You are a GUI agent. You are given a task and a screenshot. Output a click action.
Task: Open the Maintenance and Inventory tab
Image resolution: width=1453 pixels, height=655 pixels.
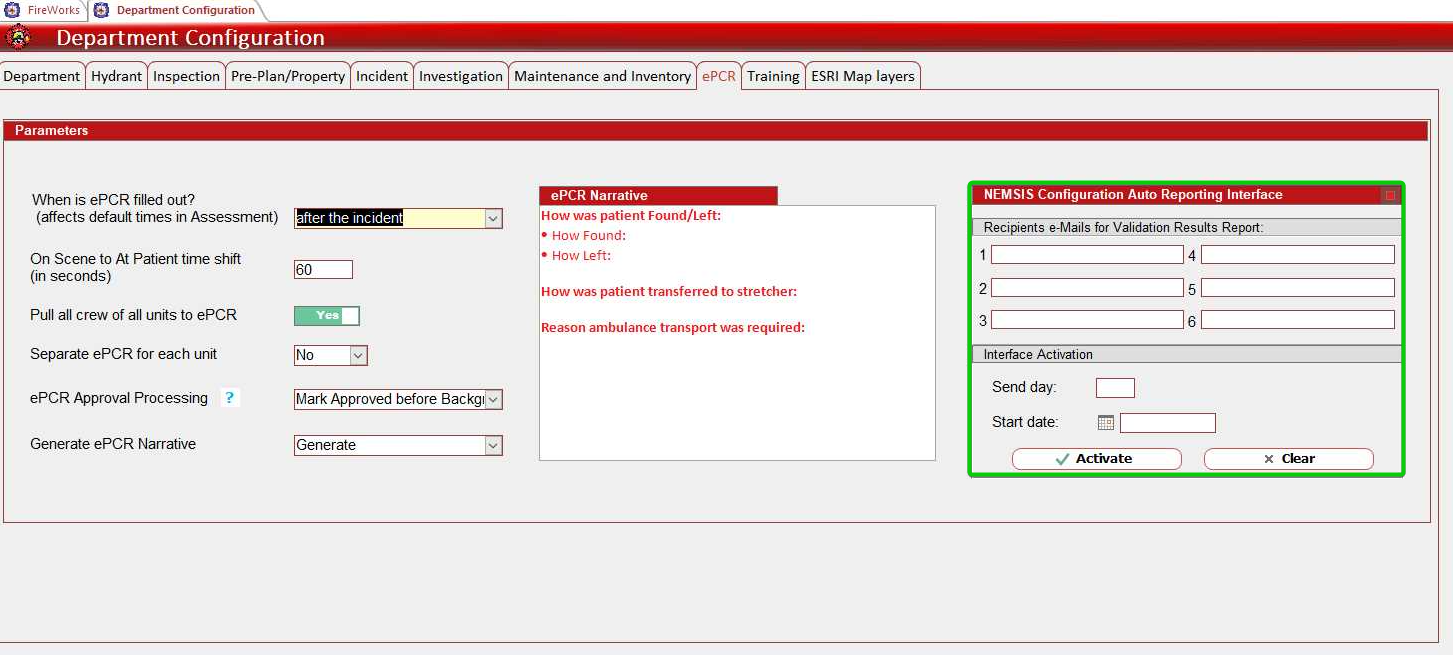pos(602,75)
